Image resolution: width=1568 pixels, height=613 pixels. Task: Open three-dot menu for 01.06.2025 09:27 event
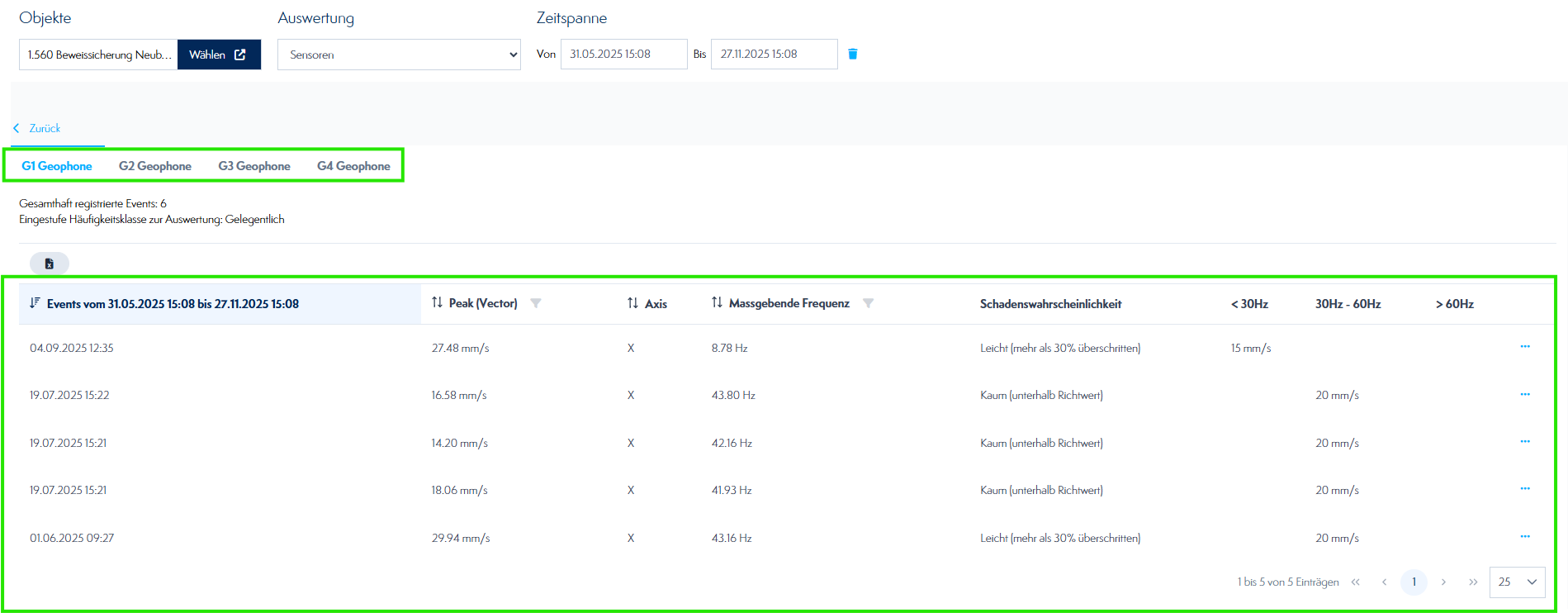pyautogui.click(x=1524, y=537)
